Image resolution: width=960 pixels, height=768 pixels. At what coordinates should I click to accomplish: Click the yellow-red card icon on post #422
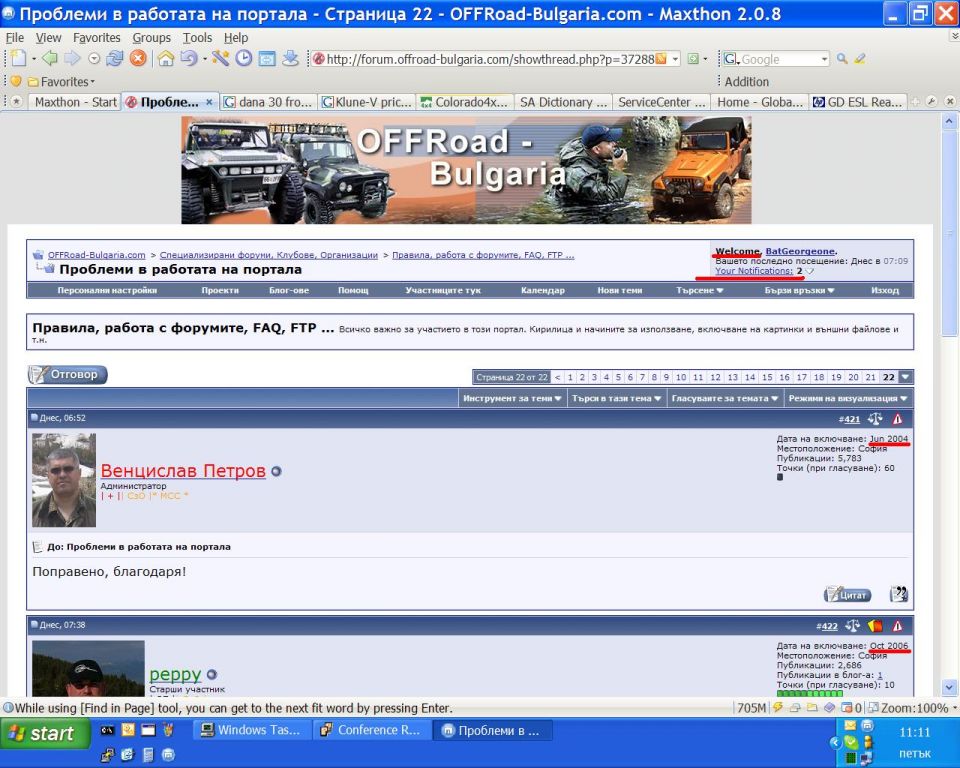[x=875, y=626]
